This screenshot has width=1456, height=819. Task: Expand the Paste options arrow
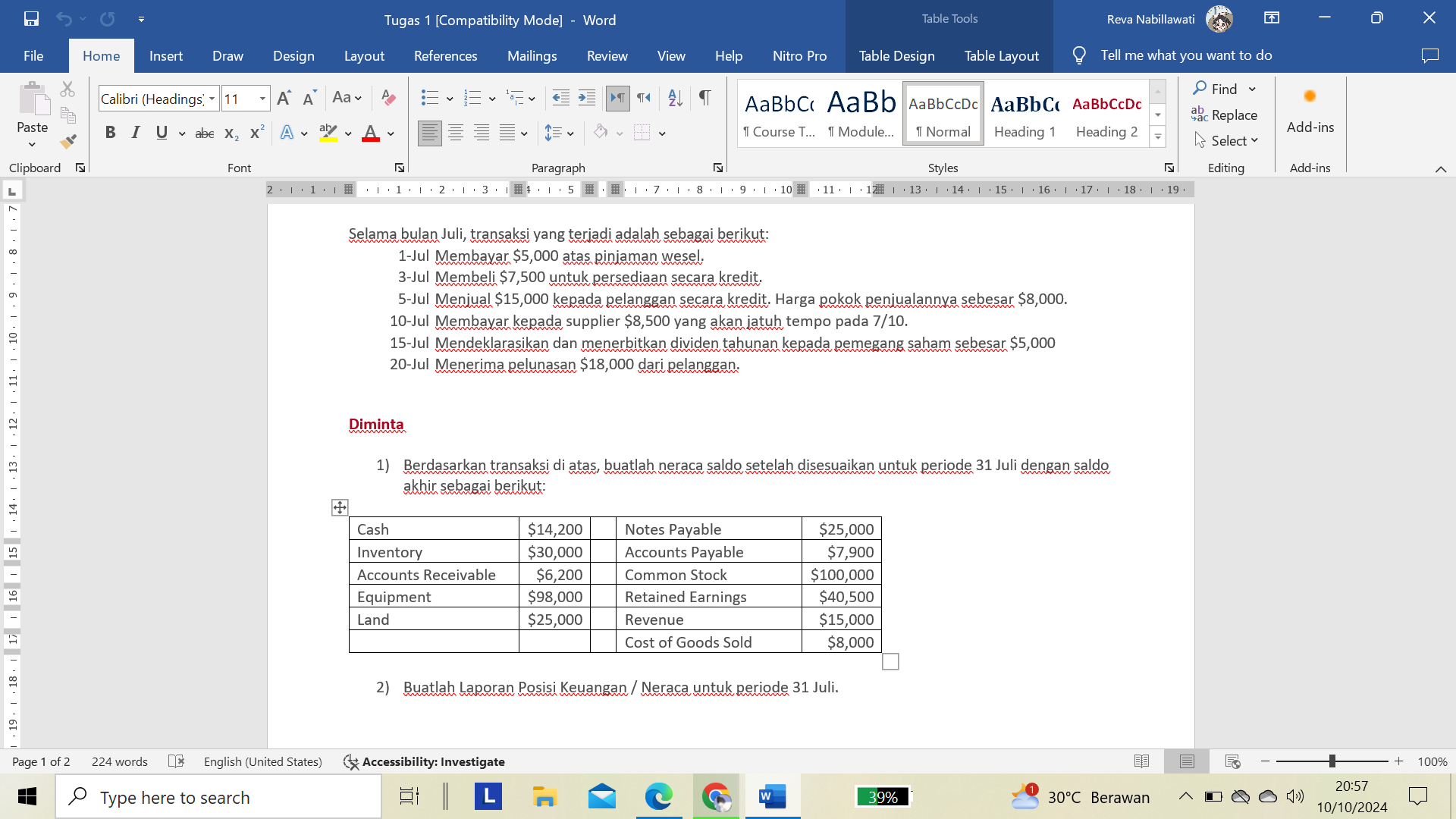(x=32, y=145)
